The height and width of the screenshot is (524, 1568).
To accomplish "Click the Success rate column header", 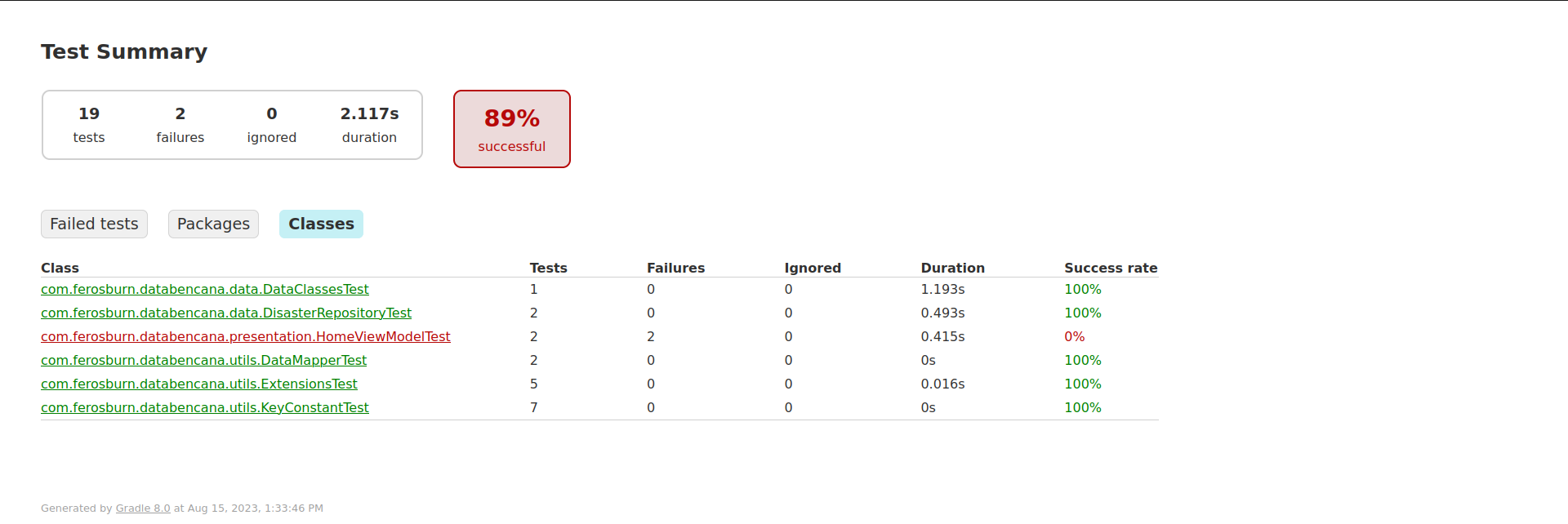I will pos(1111,268).
